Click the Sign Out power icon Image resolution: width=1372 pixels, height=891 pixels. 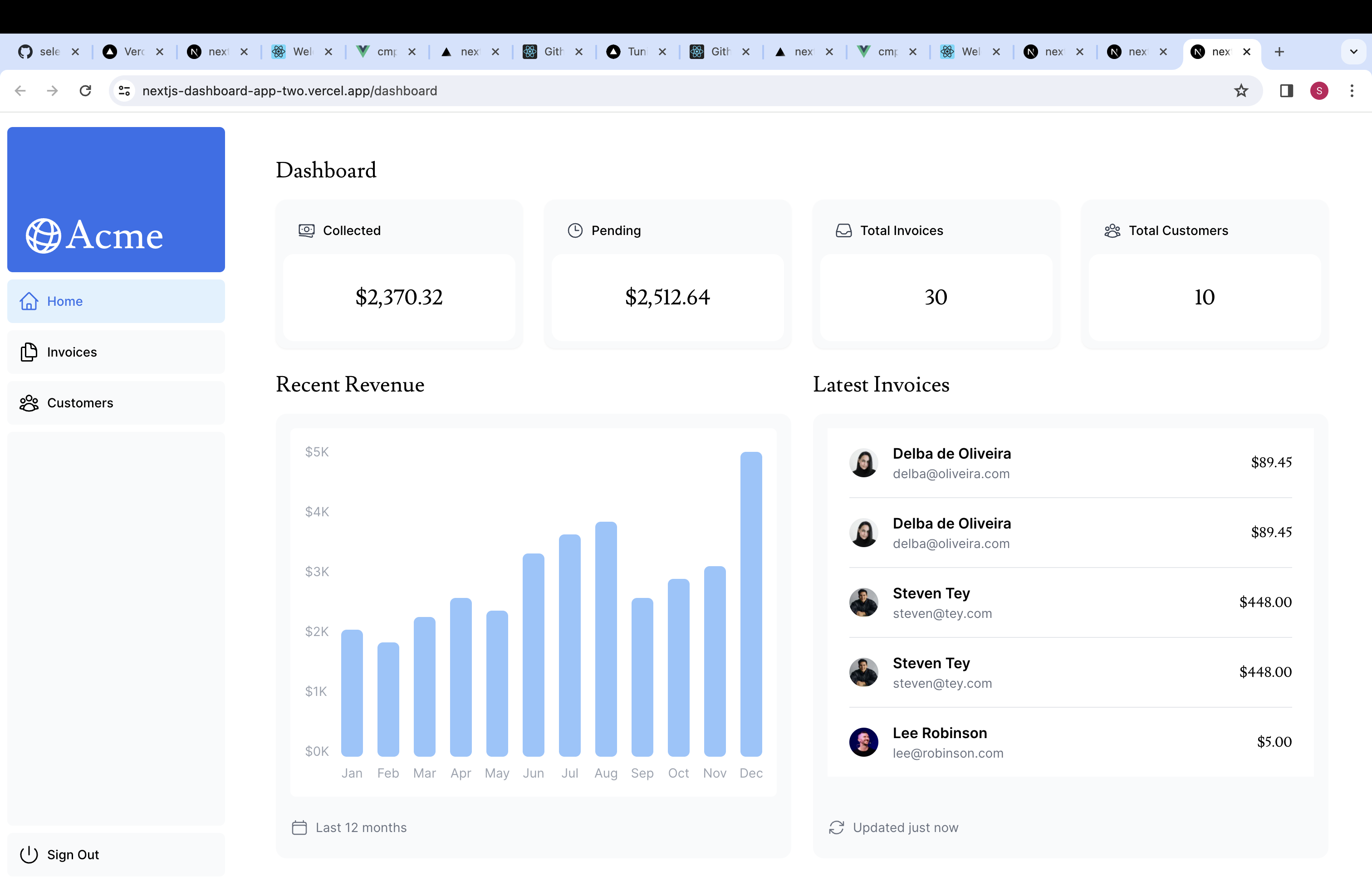[x=29, y=854]
